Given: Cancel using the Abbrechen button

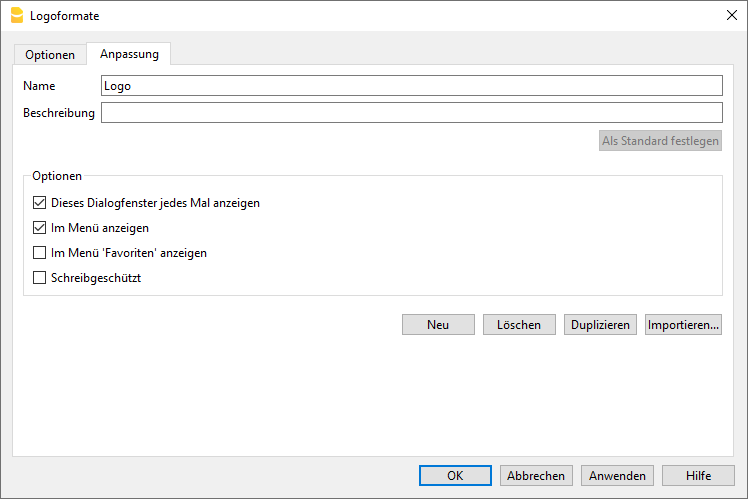Looking at the screenshot, I should point(537,476).
